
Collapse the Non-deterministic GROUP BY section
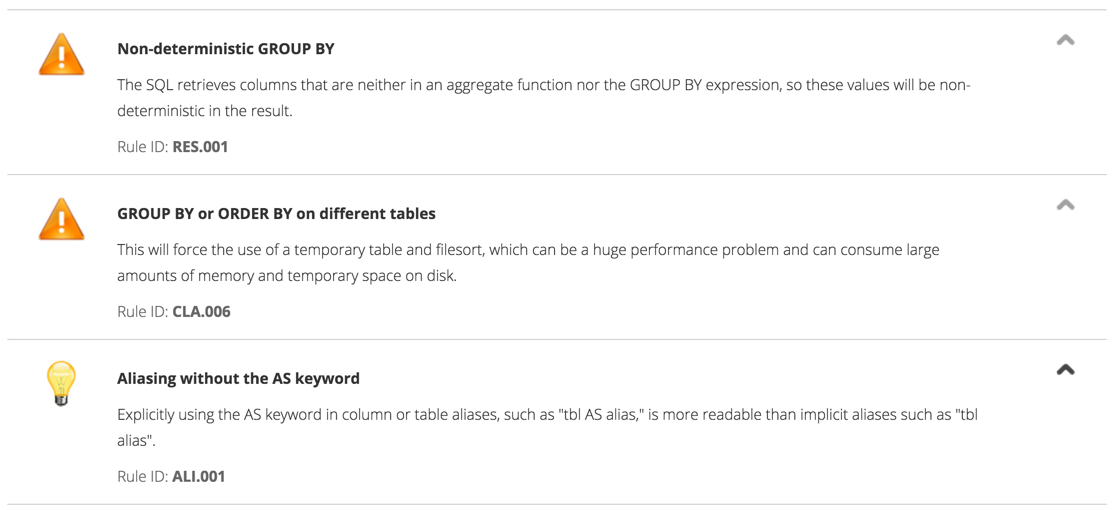click(1065, 41)
